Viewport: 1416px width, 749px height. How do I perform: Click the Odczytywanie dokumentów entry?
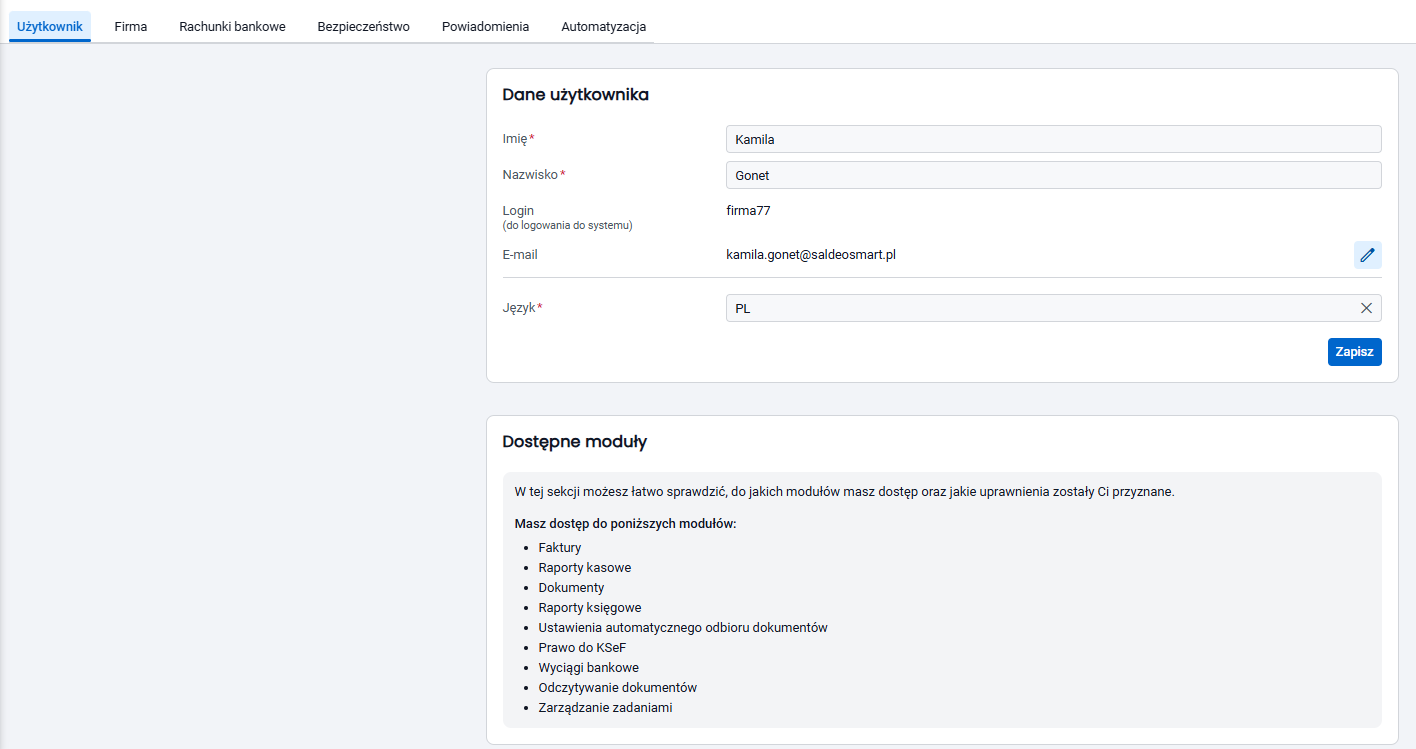[618, 688]
